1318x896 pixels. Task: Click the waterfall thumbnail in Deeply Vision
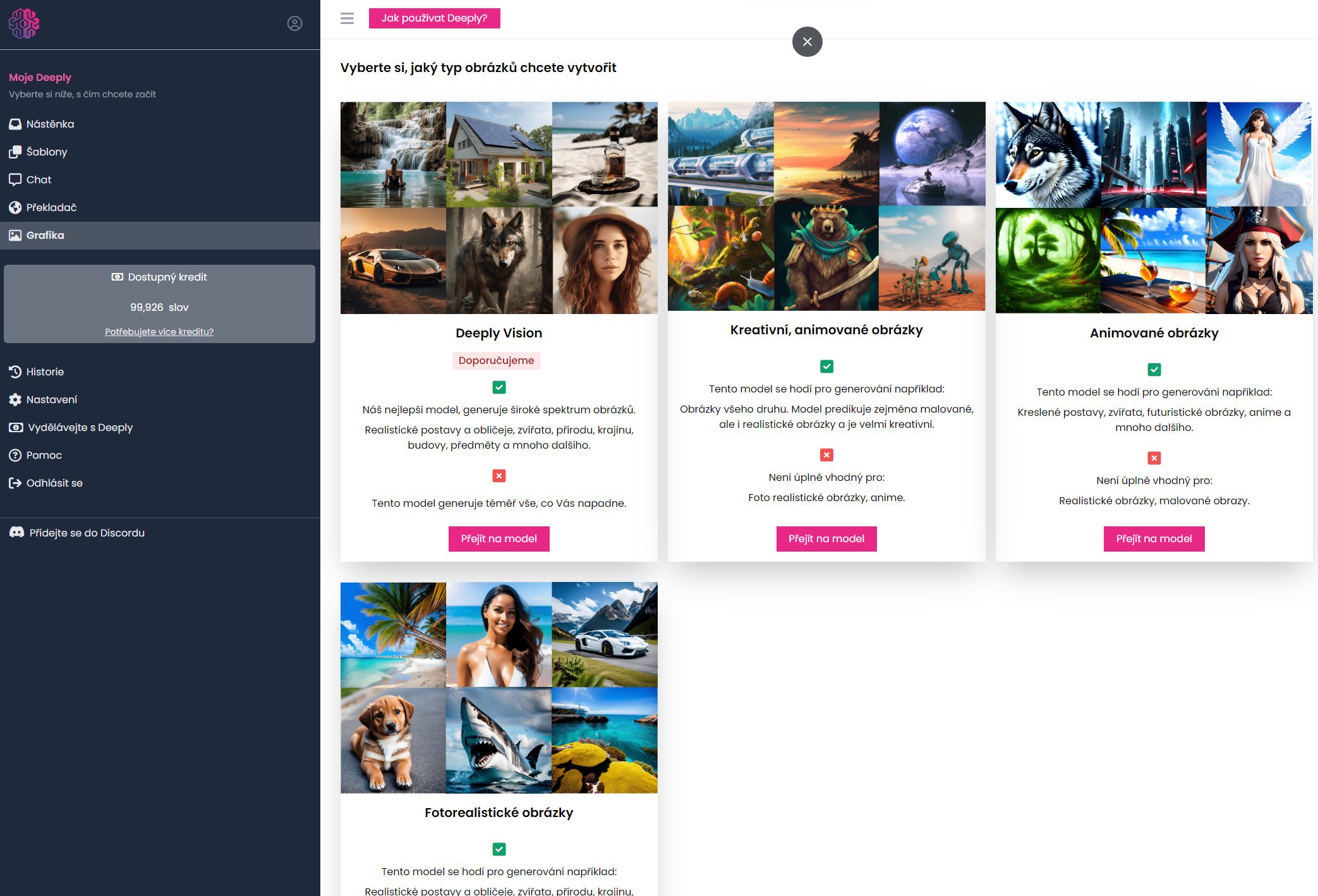[x=393, y=155]
